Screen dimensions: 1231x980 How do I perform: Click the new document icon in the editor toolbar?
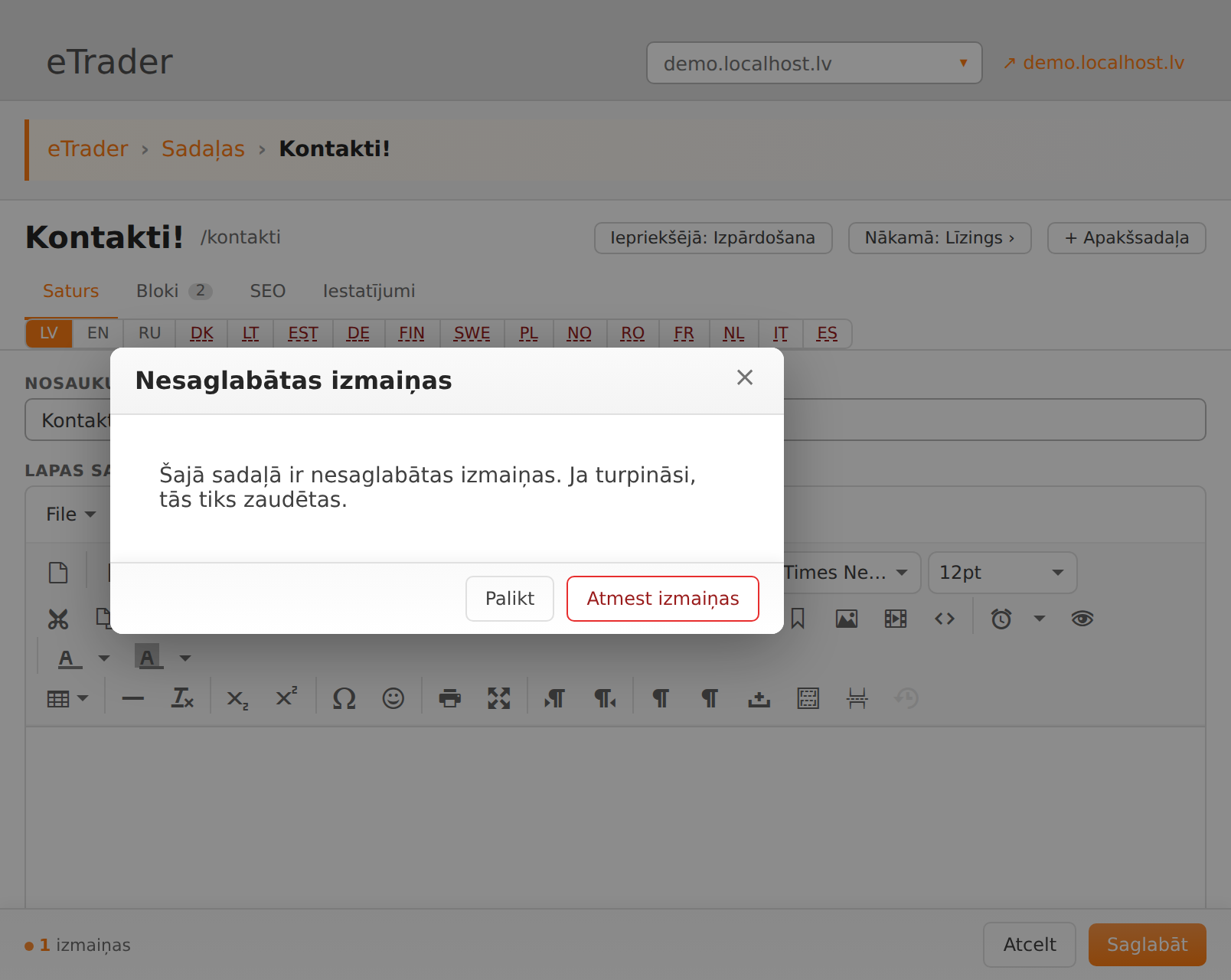pyautogui.click(x=58, y=573)
